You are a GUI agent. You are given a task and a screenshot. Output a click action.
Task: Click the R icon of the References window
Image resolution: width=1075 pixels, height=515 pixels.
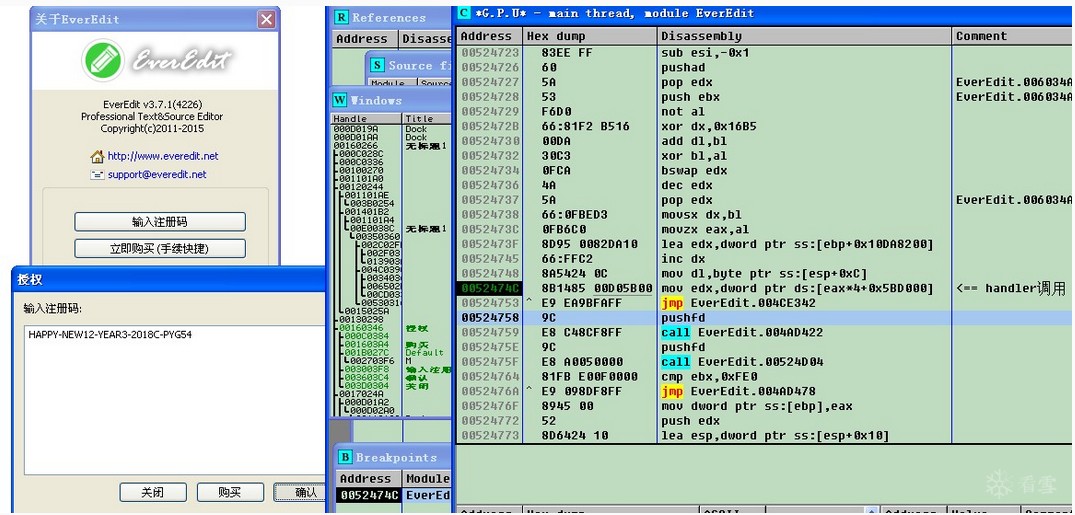click(x=341, y=17)
